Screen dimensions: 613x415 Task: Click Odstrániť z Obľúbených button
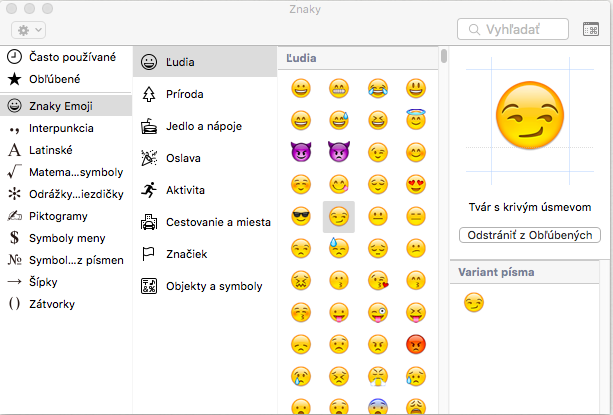click(530, 235)
